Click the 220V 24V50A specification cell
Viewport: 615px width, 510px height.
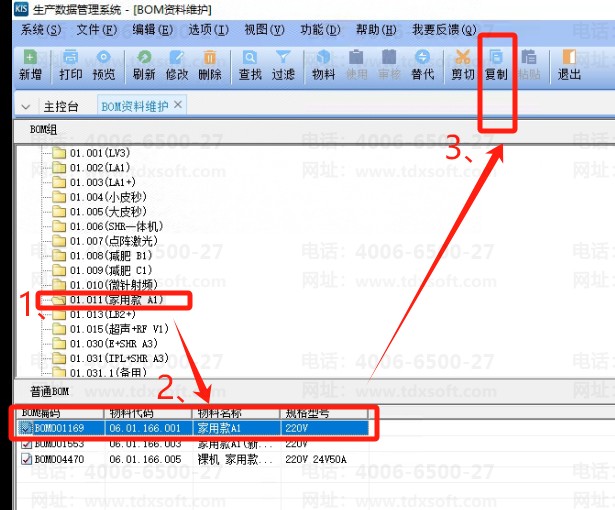316,459
